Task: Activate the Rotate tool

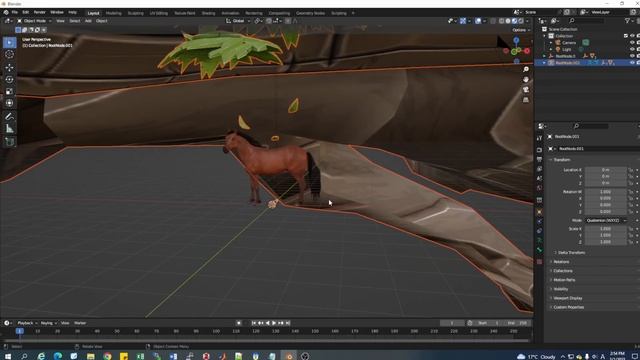Action: click(x=9, y=80)
